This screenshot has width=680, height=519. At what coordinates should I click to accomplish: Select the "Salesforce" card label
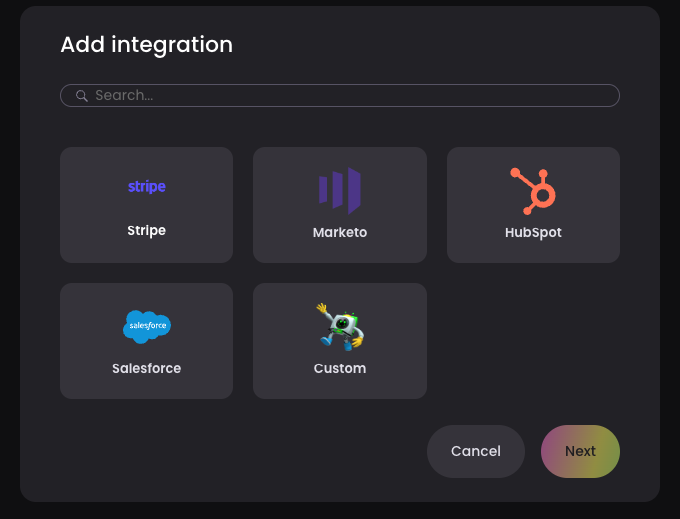tap(147, 369)
